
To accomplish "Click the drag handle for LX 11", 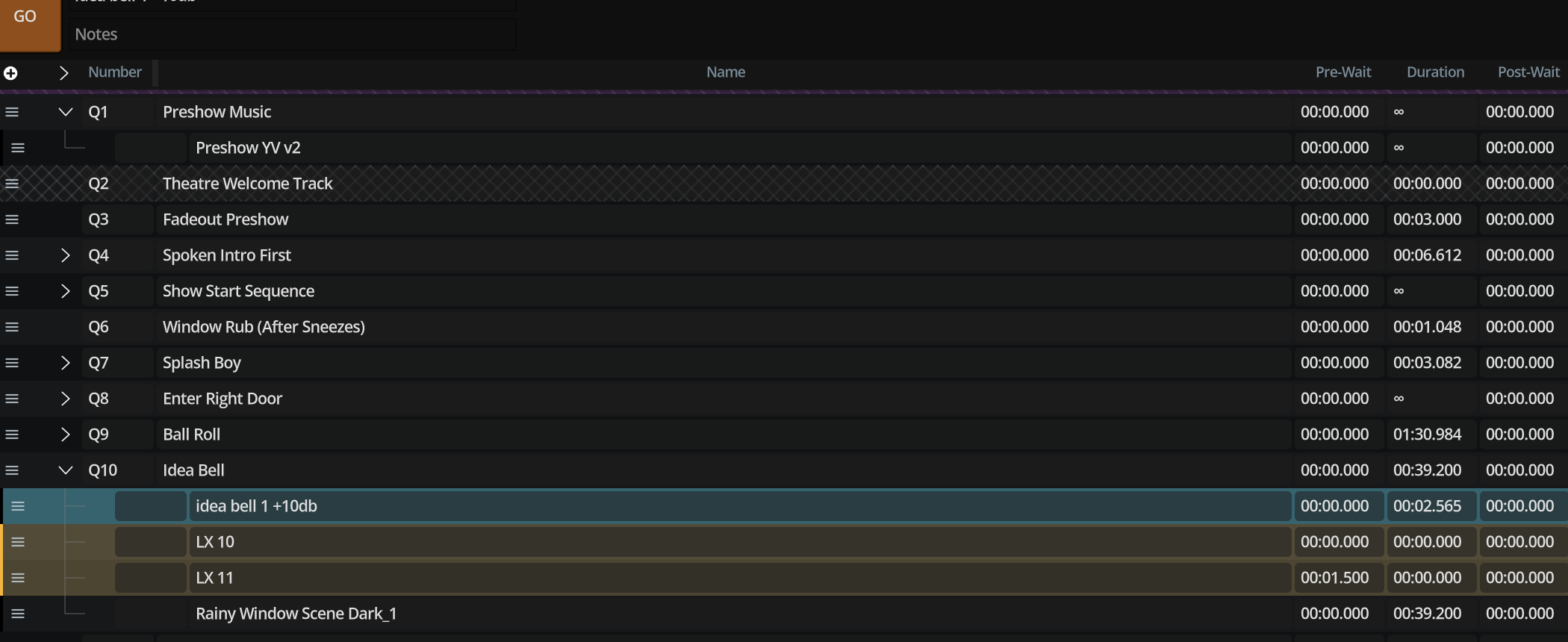I will coord(18,578).
